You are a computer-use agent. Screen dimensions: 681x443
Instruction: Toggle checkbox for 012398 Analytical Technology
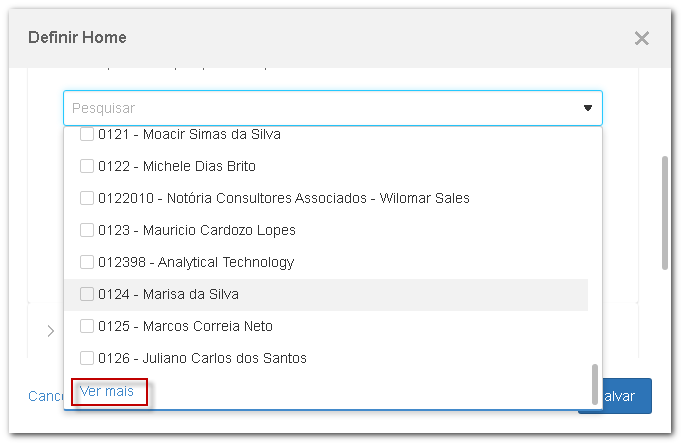pos(87,262)
